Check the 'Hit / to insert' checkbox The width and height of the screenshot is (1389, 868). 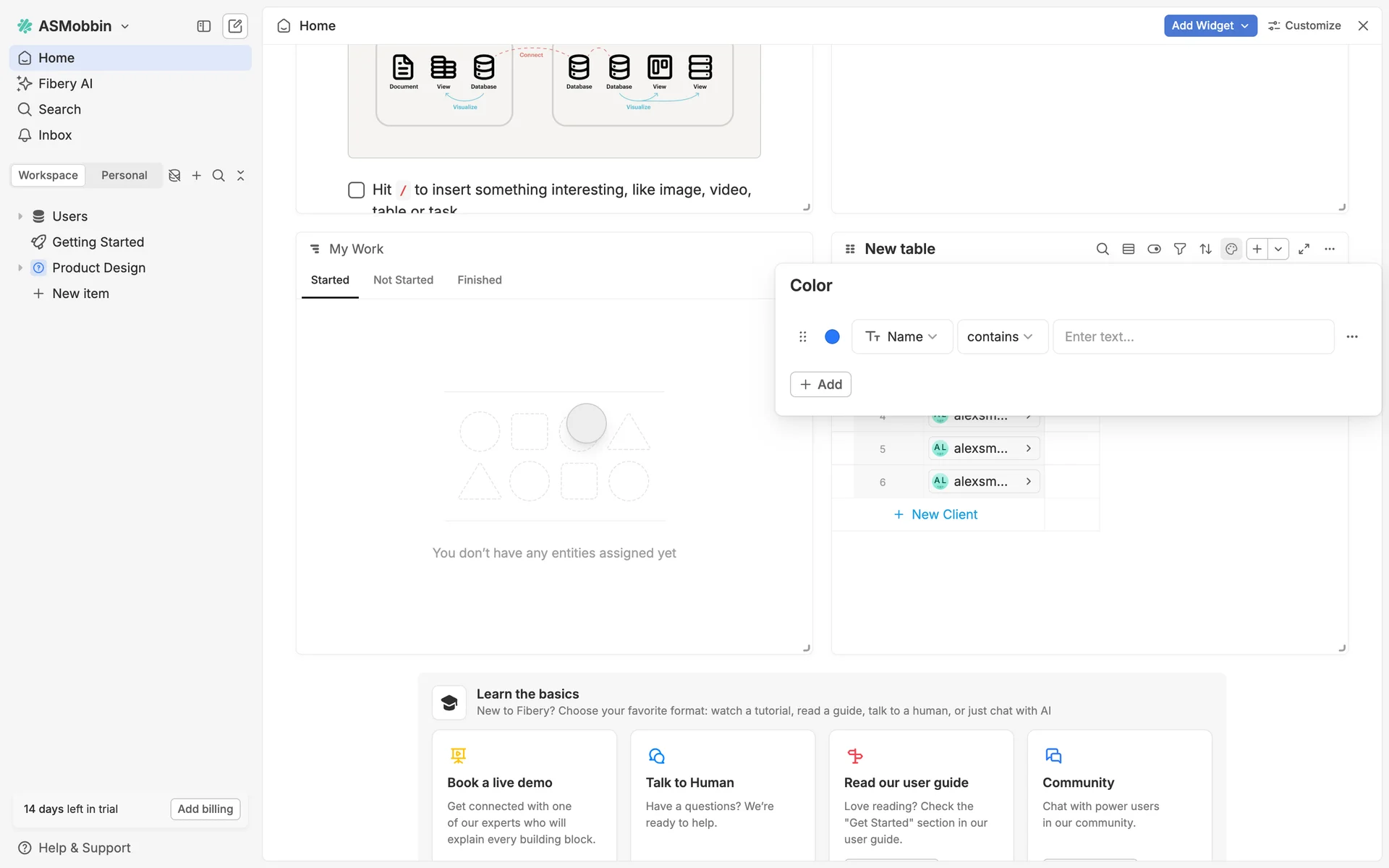tap(356, 190)
